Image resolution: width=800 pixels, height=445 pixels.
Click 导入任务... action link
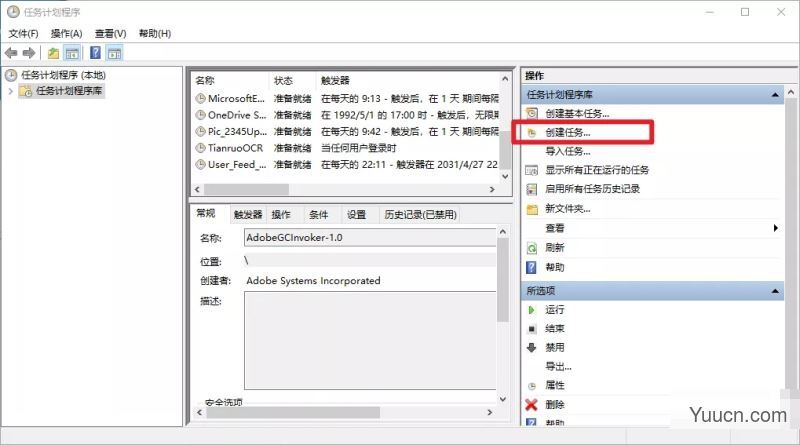(567, 152)
